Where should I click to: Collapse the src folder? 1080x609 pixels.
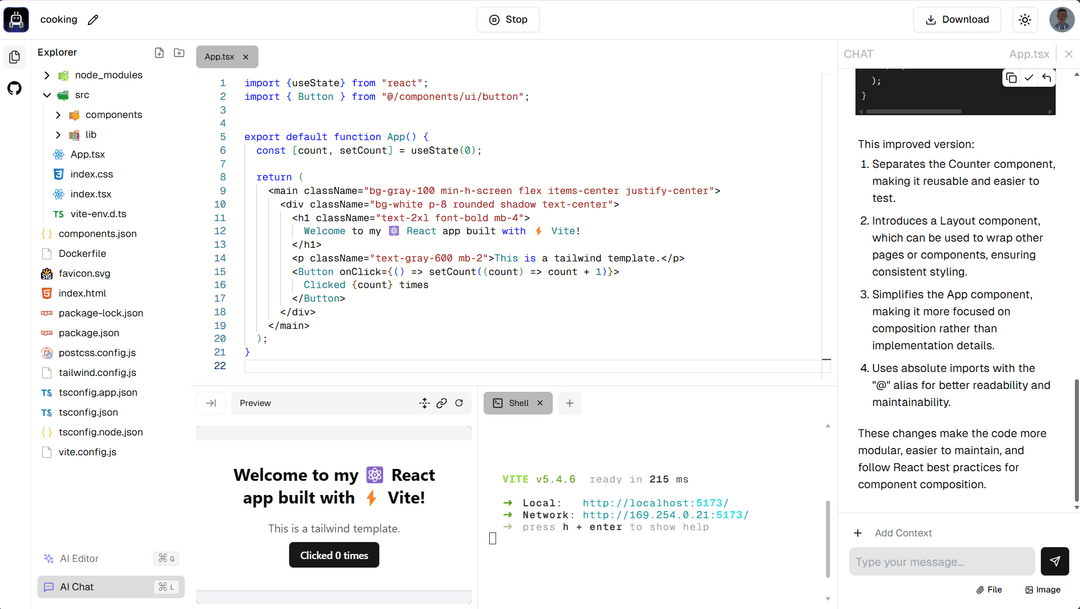click(46, 95)
